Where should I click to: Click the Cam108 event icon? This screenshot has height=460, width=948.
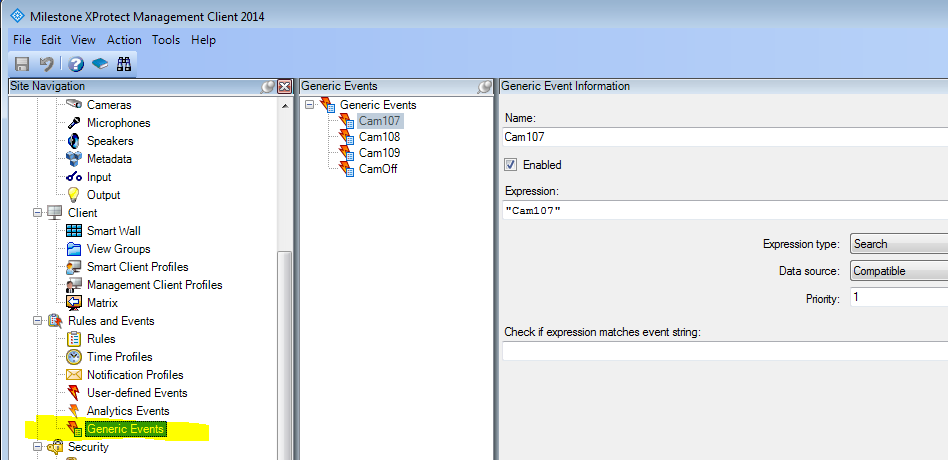tap(346, 137)
